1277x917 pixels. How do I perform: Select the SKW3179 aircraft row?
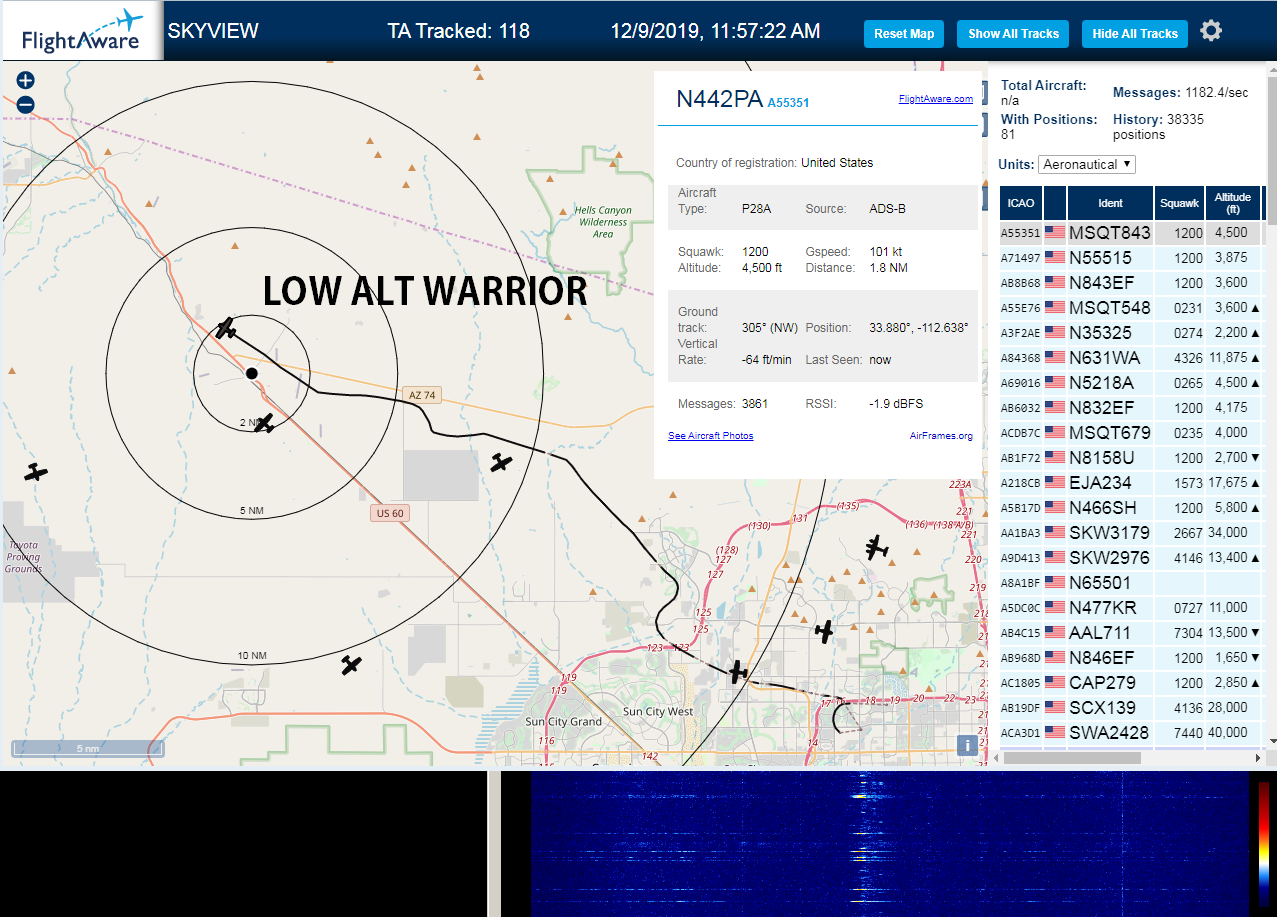(x=1131, y=533)
